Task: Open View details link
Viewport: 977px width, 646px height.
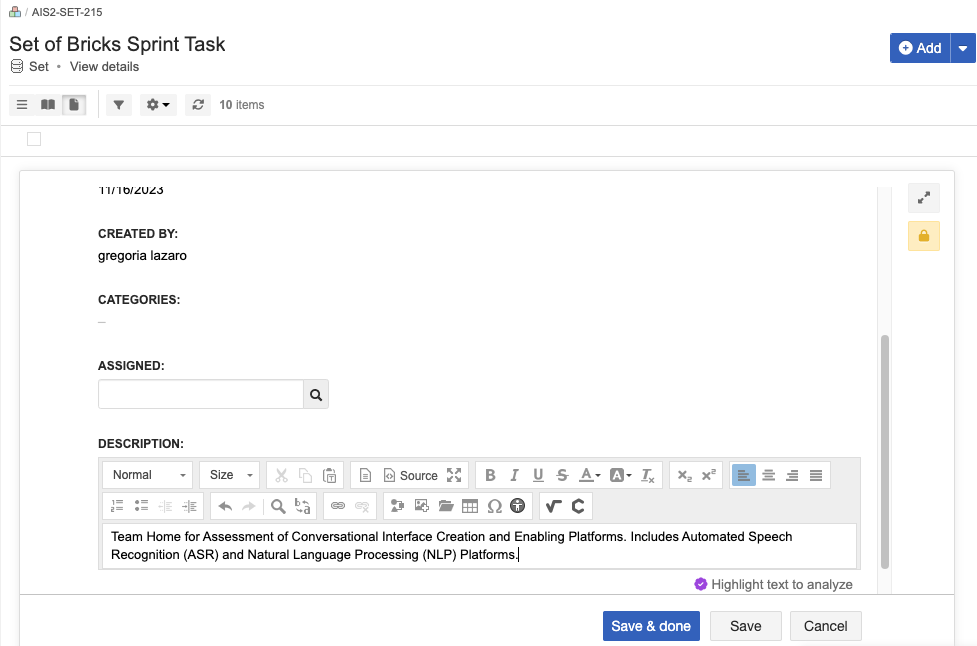Action: (104, 67)
